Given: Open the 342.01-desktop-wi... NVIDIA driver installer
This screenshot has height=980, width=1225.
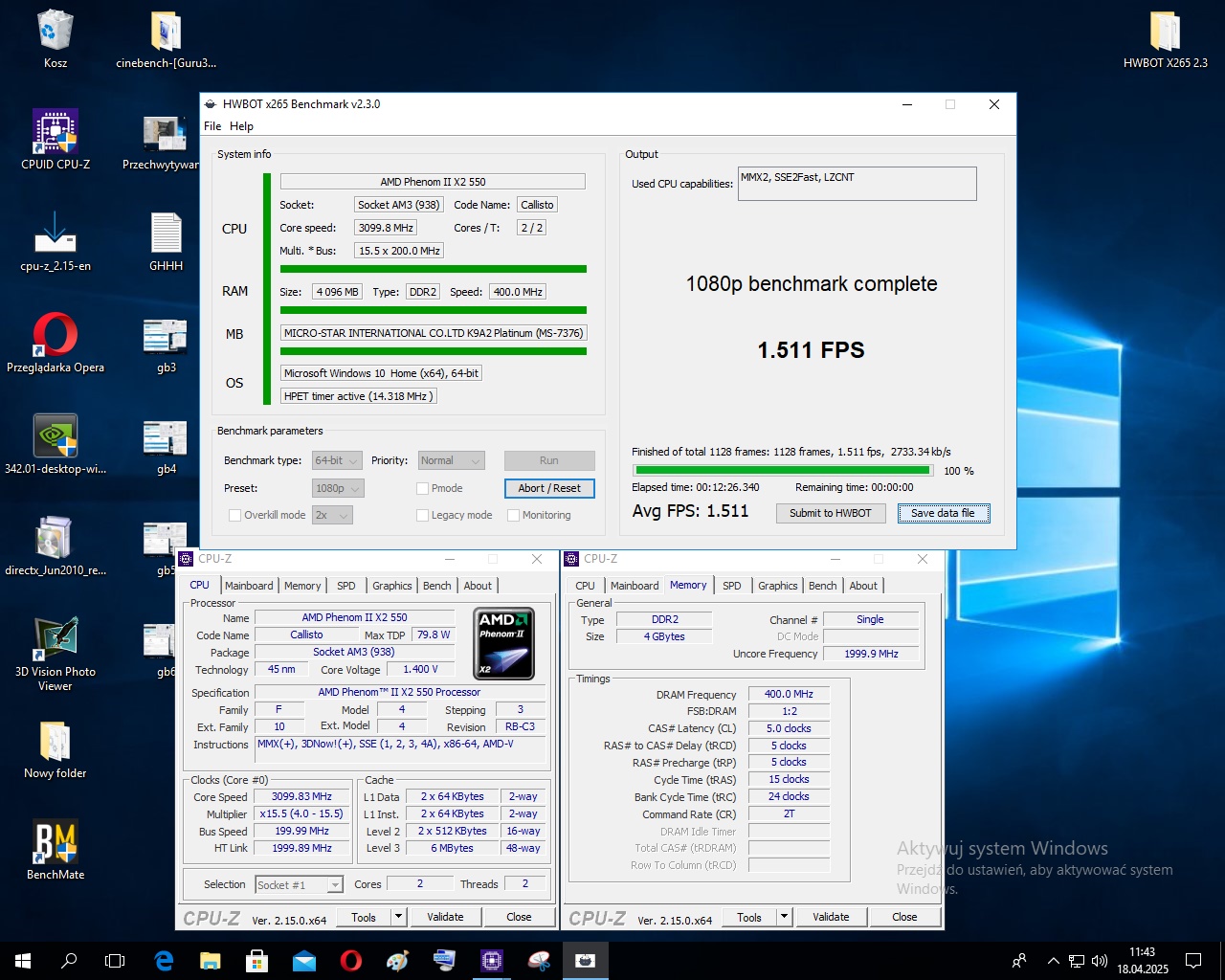Looking at the screenshot, I should pyautogui.click(x=56, y=445).
